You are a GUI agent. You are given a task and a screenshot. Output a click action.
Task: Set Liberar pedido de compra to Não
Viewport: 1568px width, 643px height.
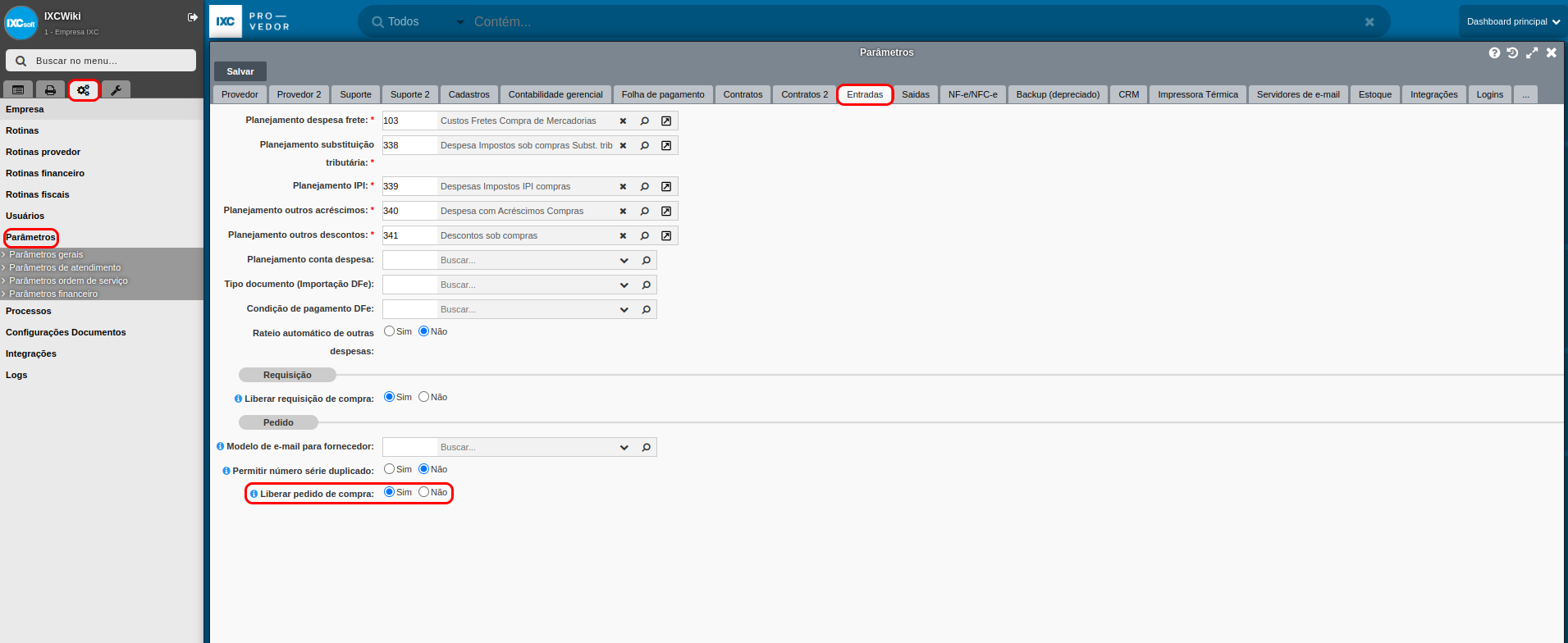[x=423, y=492]
